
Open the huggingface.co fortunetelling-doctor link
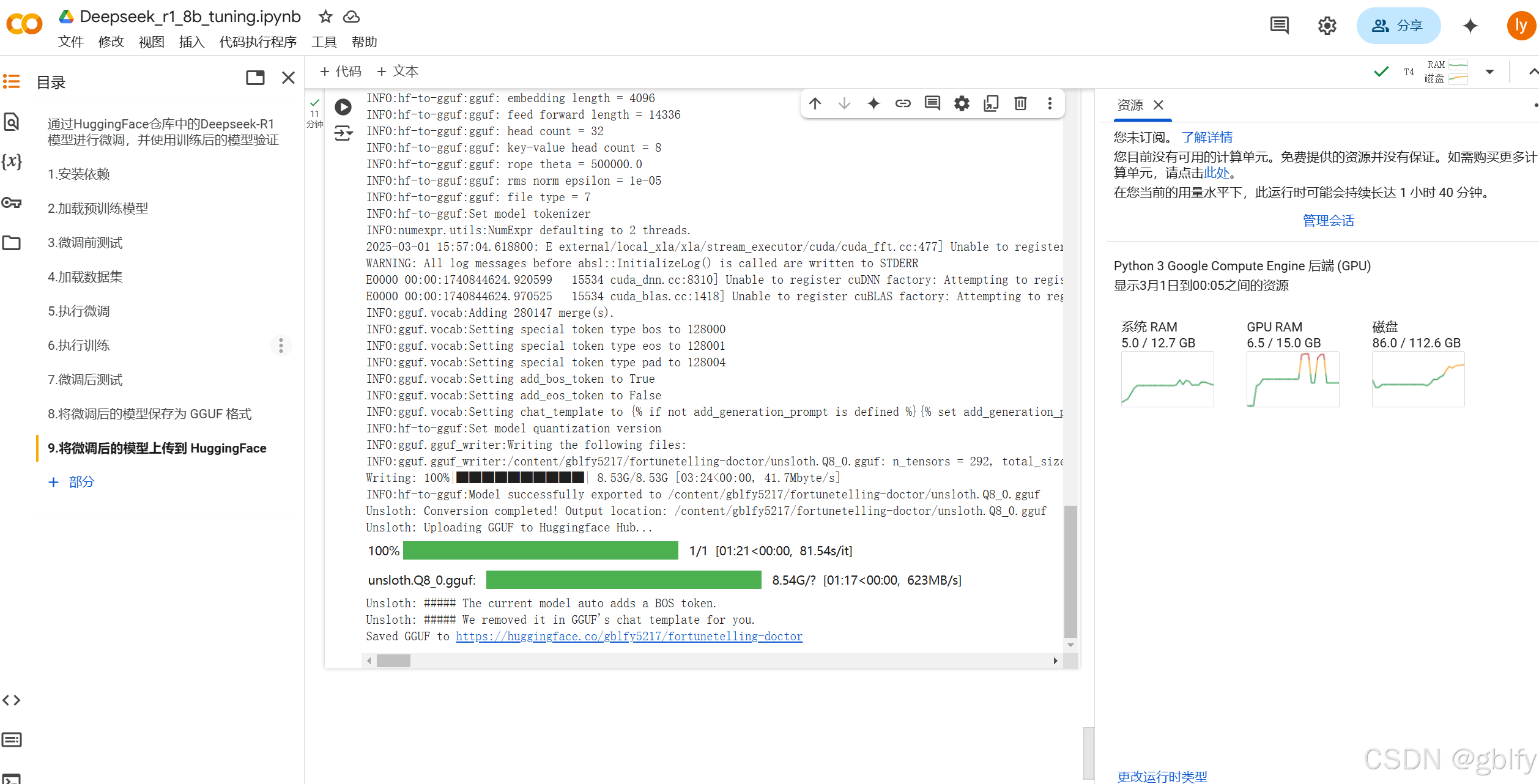click(629, 637)
